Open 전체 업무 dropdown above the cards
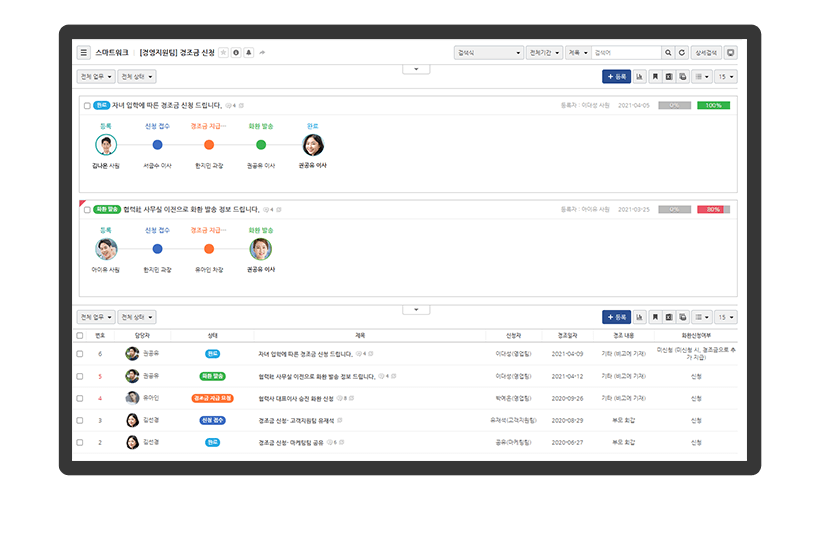The width and height of the screenshot is (820, 540). coord(96,76)
